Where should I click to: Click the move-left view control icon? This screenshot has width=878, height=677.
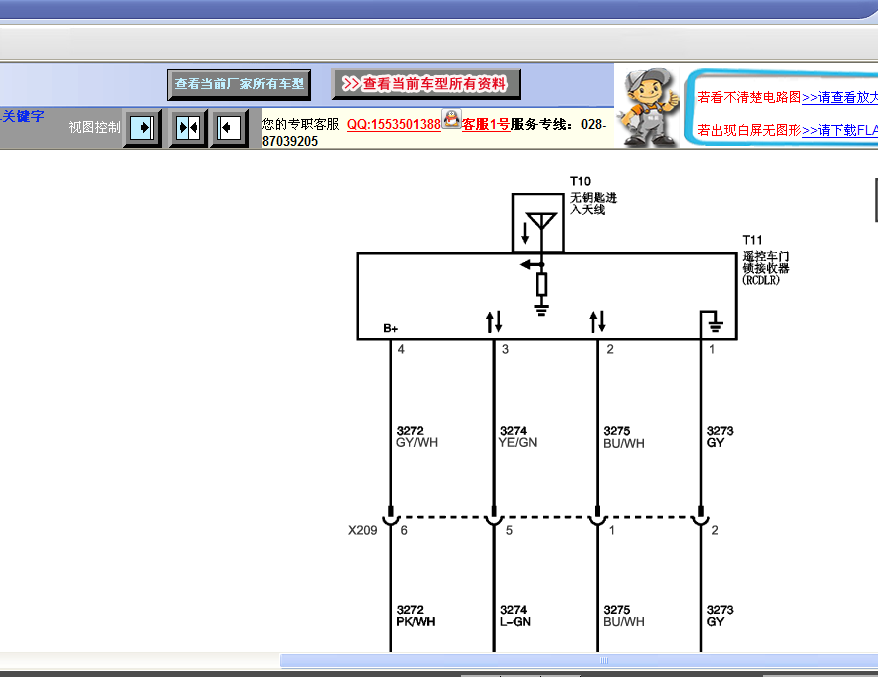[229, 128]
